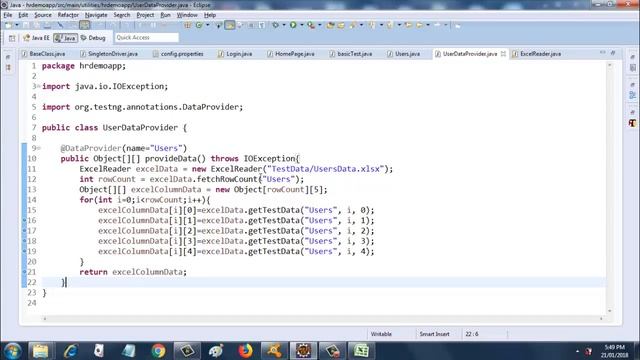Image resolution: width=640 pixels, height=360 pixels.
Task: Minimize the editor area view
Action: (603, 53)
